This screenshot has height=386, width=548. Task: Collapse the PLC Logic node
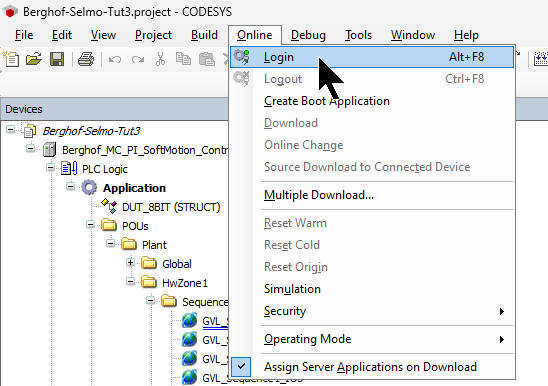point(50,167)
